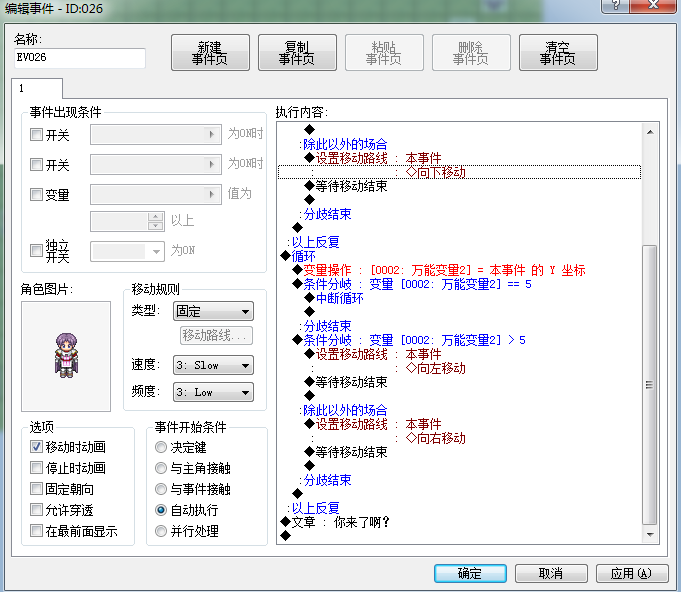Select the 变量操作 万能变量2 Y坐标 line
The image size is (681, 592).
(459, 270)
